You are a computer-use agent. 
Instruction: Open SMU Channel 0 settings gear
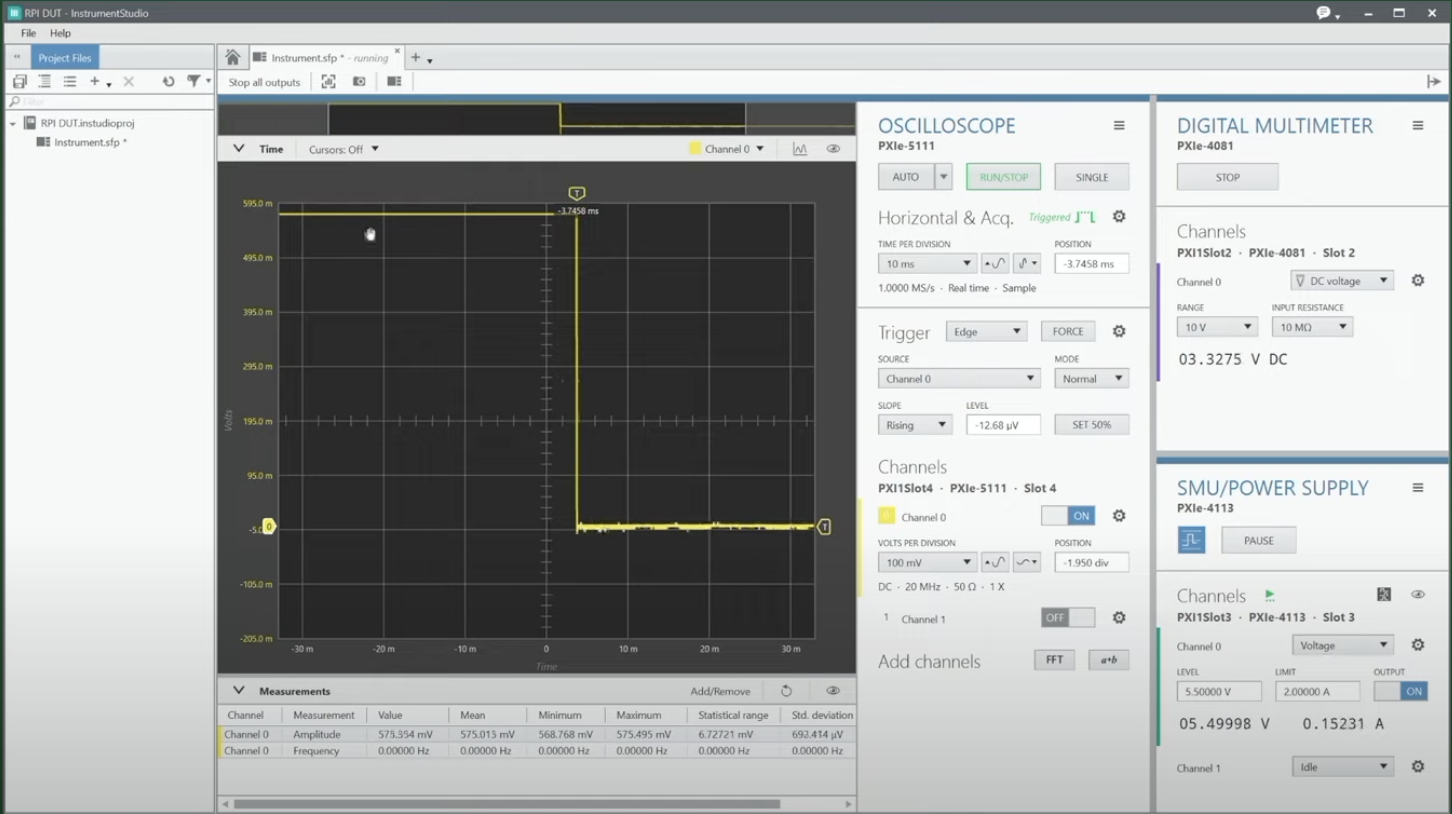click(1418, 645)
